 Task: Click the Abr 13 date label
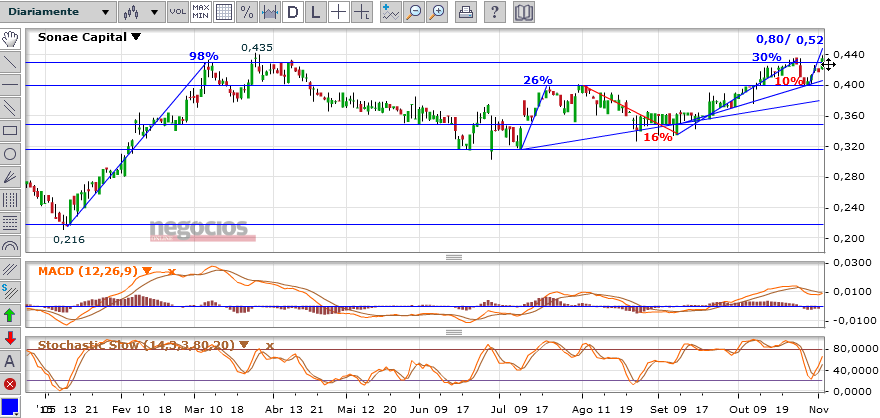point(285,408)
